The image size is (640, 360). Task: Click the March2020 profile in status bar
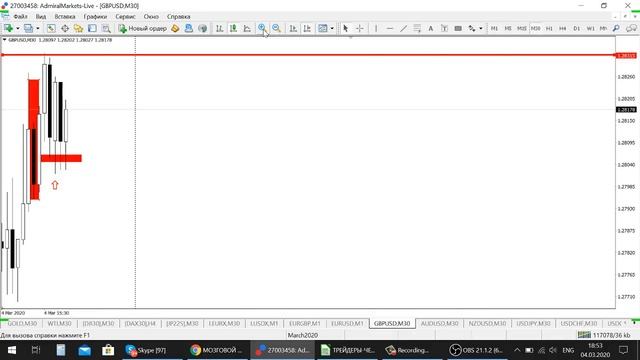coord(302,335)
